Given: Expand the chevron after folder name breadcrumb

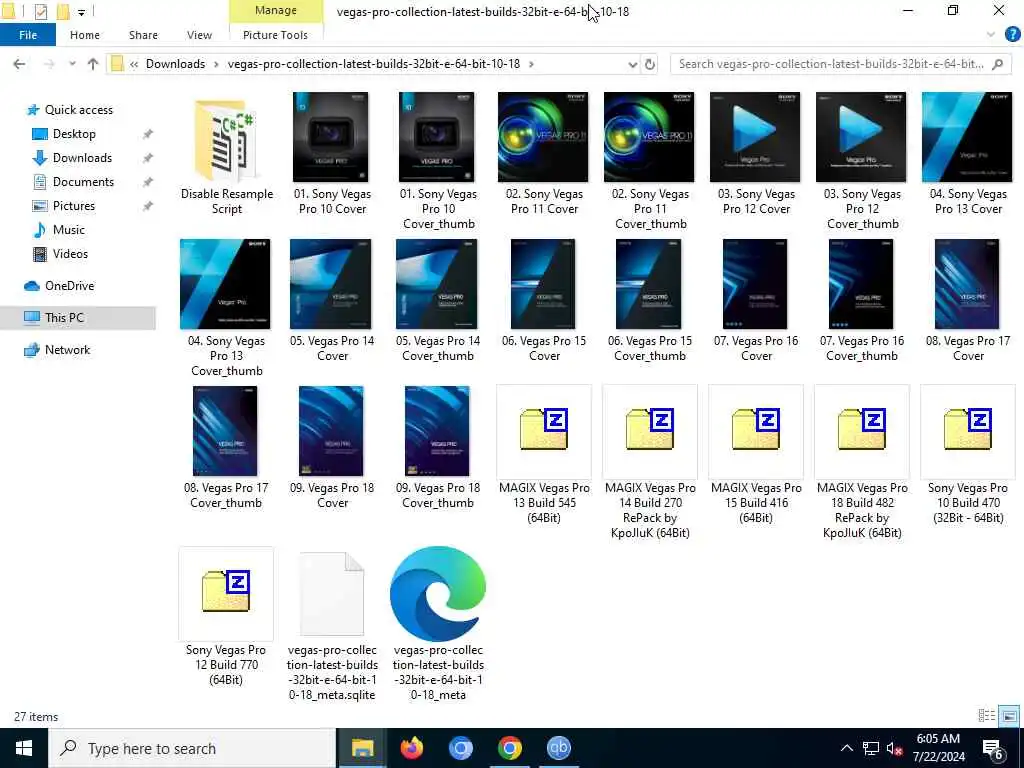Looking at the screenshot, I should (x=532, y=64).
